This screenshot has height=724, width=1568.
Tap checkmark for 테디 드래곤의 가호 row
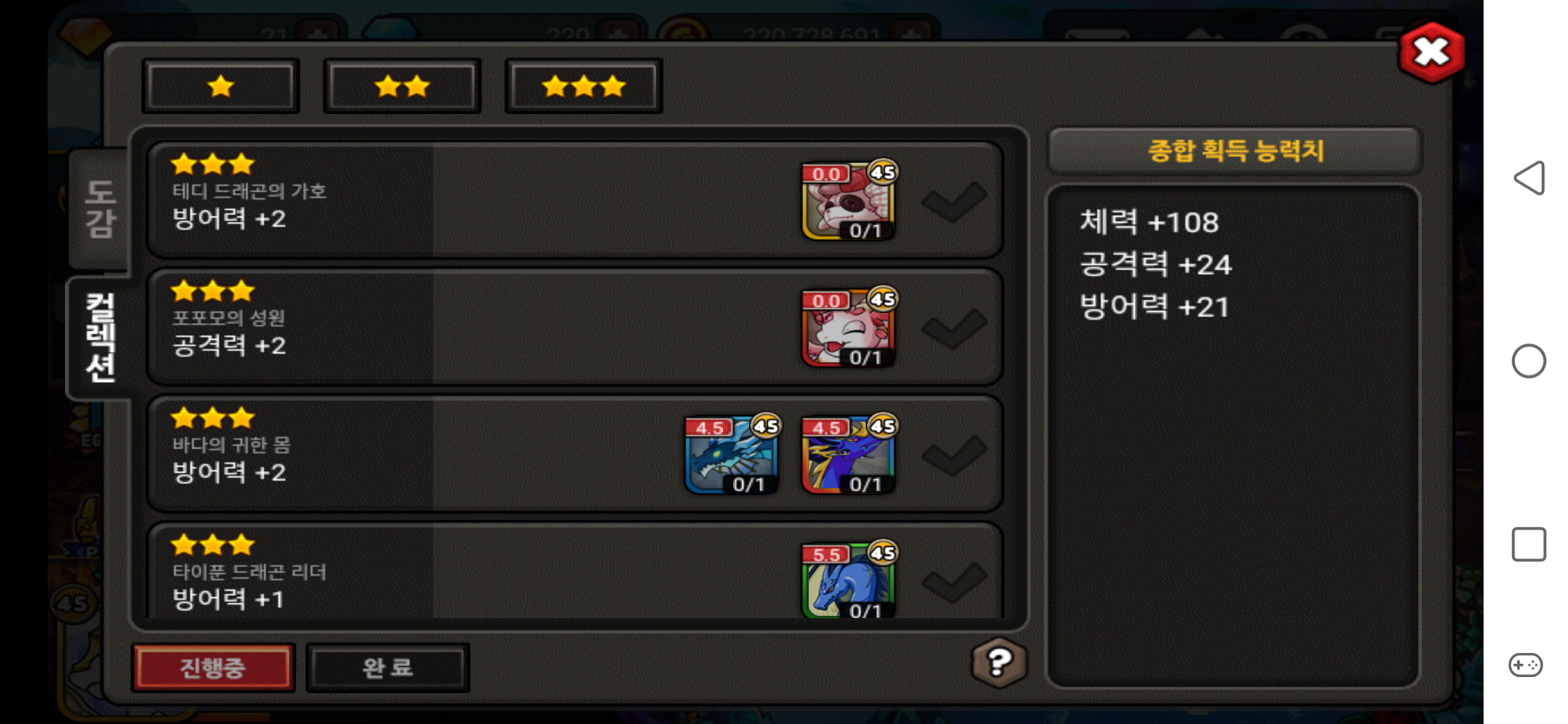[x=954, y=201]
